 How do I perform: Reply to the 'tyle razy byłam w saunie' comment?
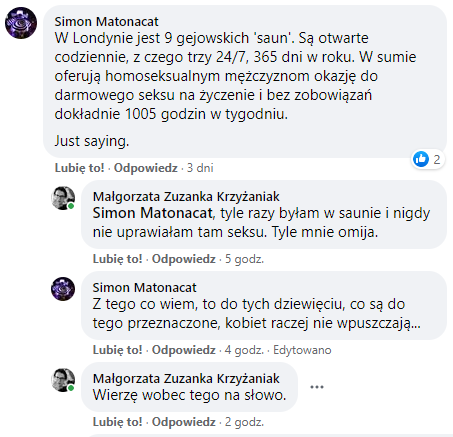tap(184, 259)
